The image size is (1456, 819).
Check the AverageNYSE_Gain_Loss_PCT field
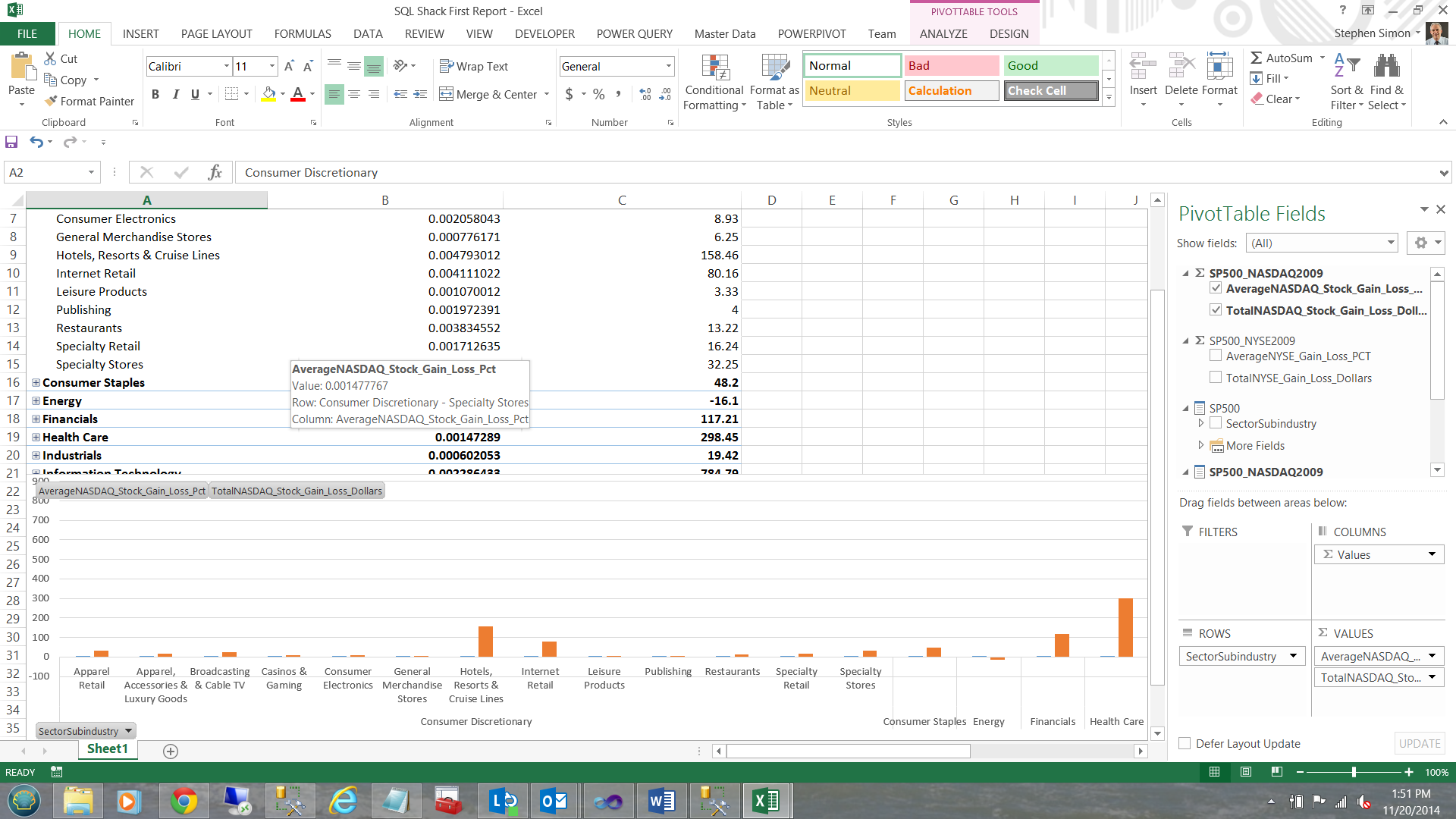click(x=1216, y=356)
